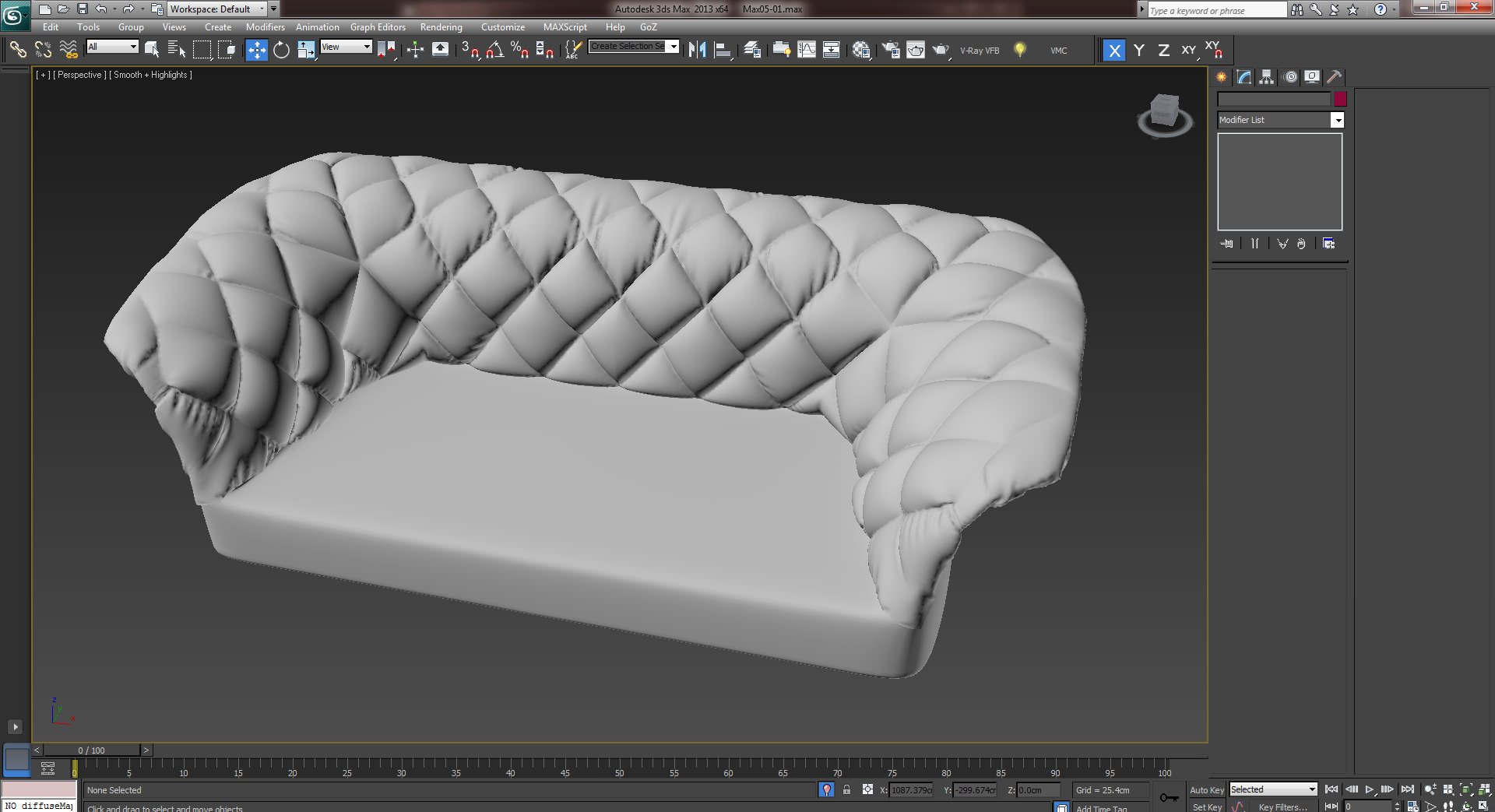Screen dimensions: 1495x812
Task: Click the object color swatch
Action: [x=1340, y=100]
